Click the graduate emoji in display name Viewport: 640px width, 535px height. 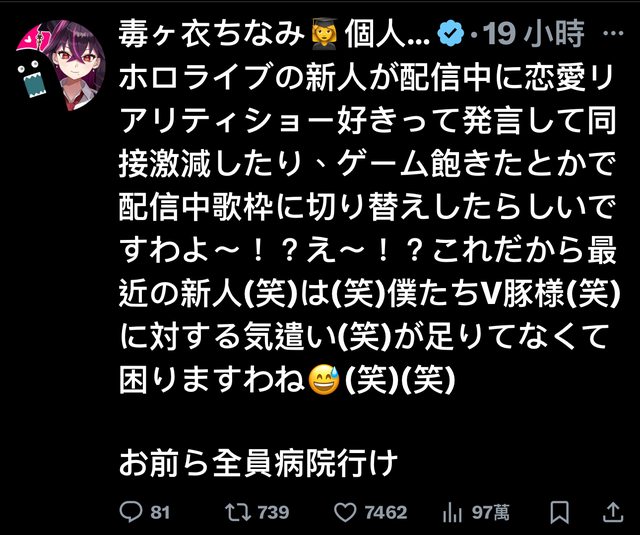point(324,34)
